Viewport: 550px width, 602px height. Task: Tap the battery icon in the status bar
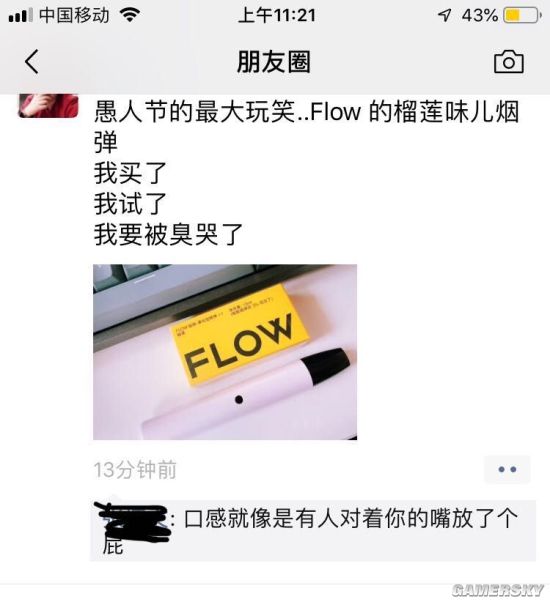click(x=522, y=15)
